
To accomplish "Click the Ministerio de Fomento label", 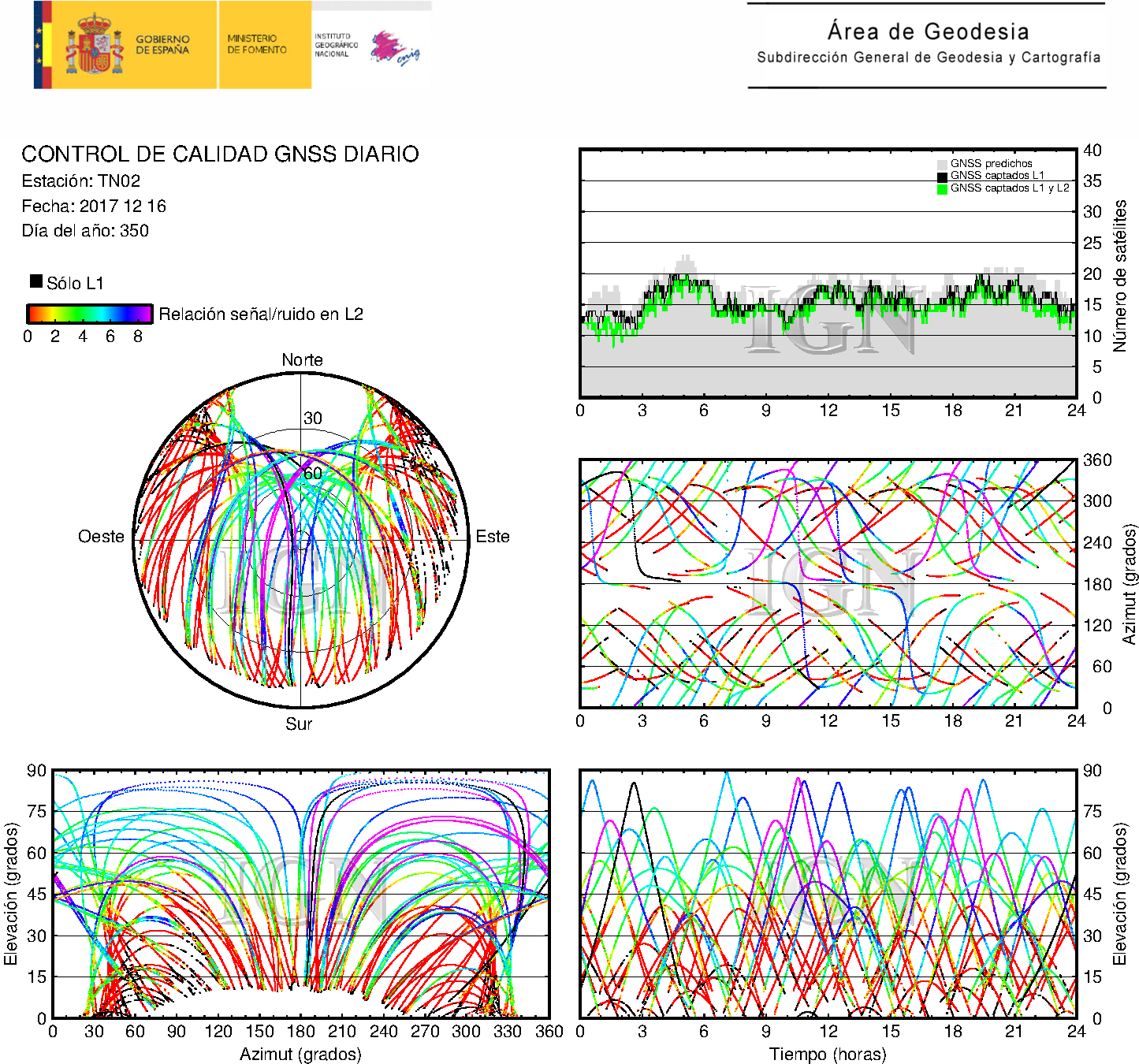I will (x=257, y=44).
